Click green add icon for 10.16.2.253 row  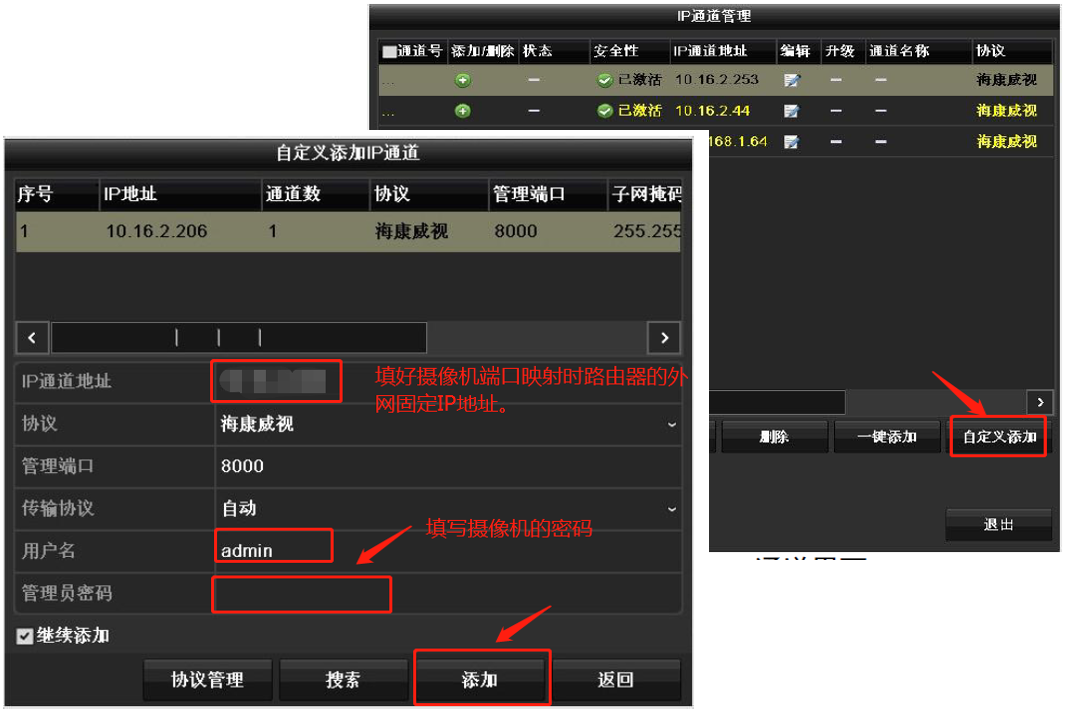tap(463, 80)
